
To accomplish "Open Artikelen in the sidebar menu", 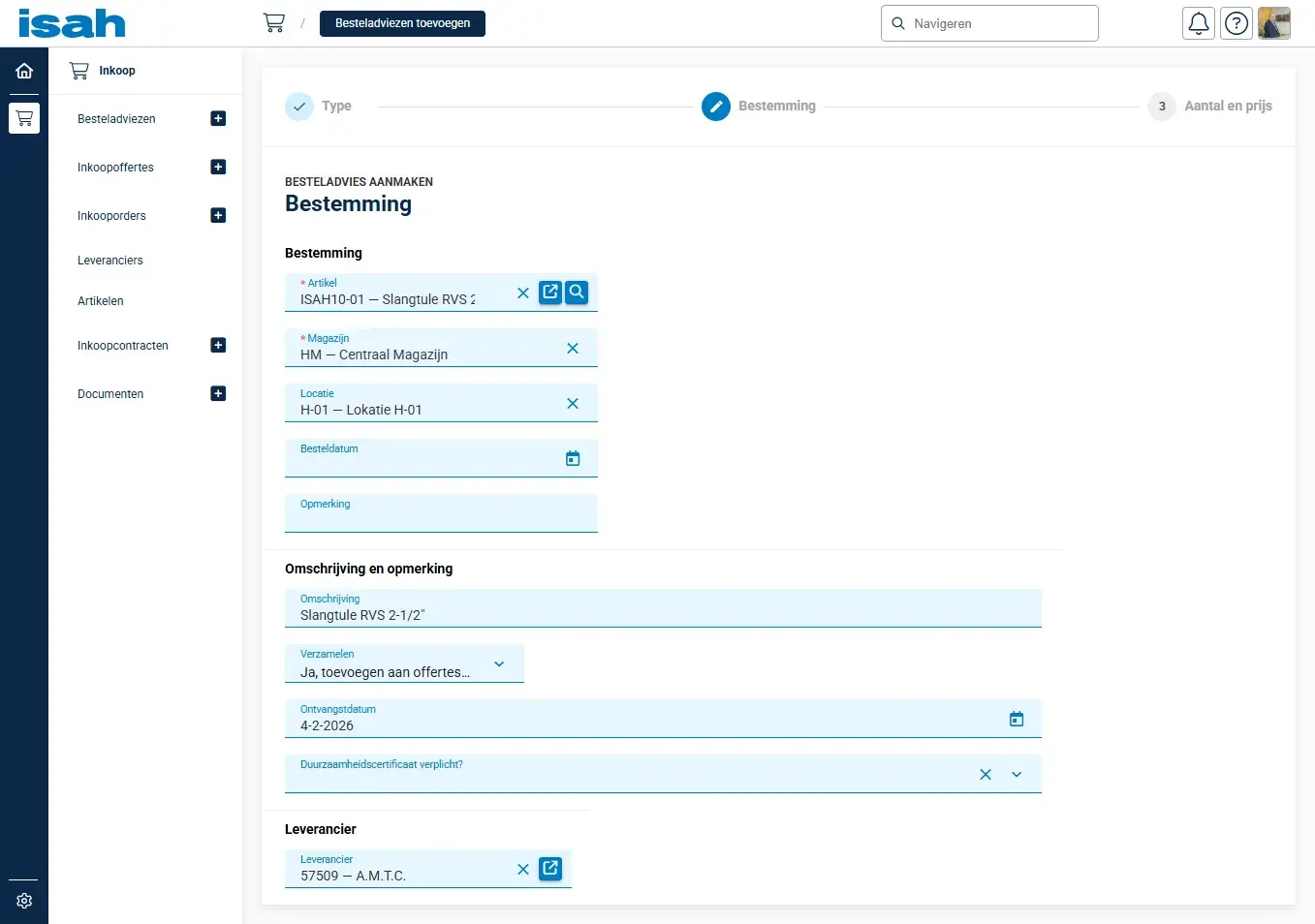I will coord(101,301).
